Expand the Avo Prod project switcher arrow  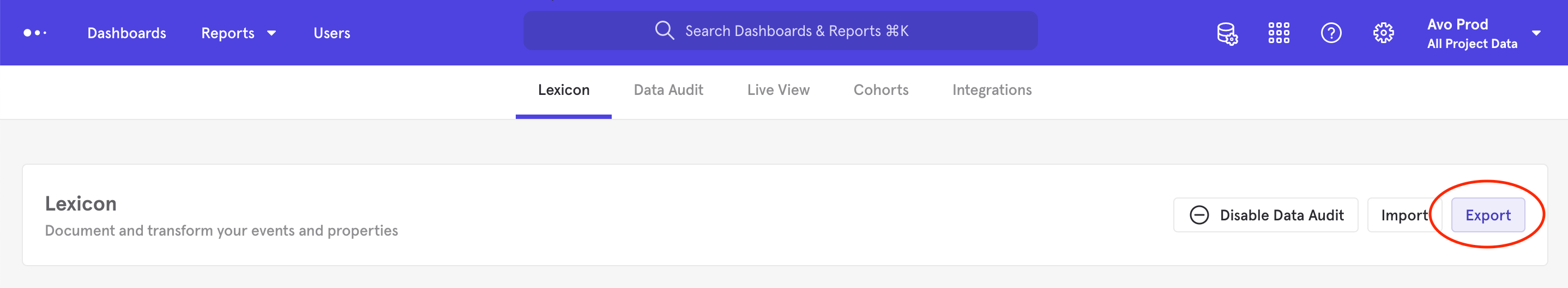1536,33
